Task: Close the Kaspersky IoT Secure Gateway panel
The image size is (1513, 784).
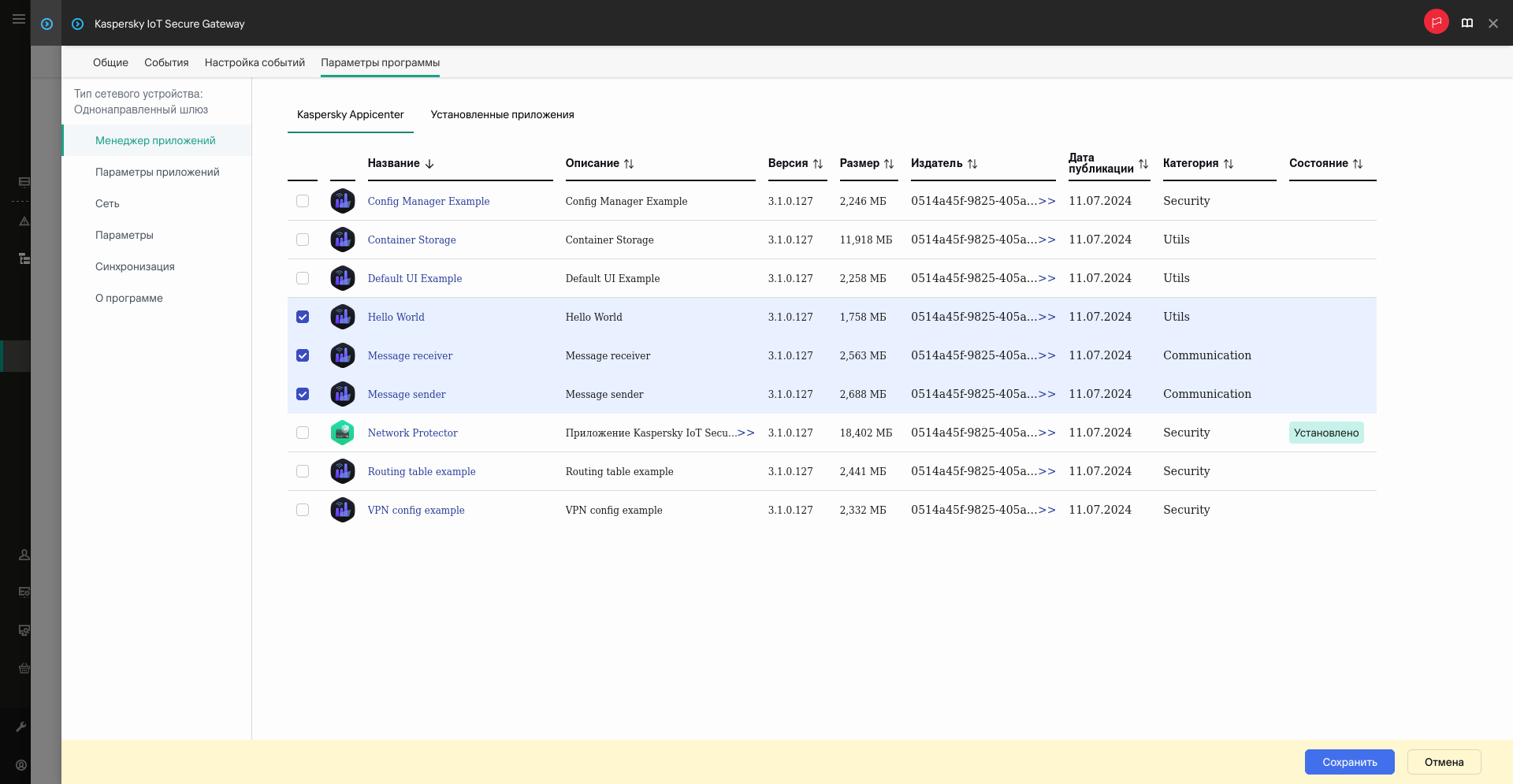Action: point(1493,23)
